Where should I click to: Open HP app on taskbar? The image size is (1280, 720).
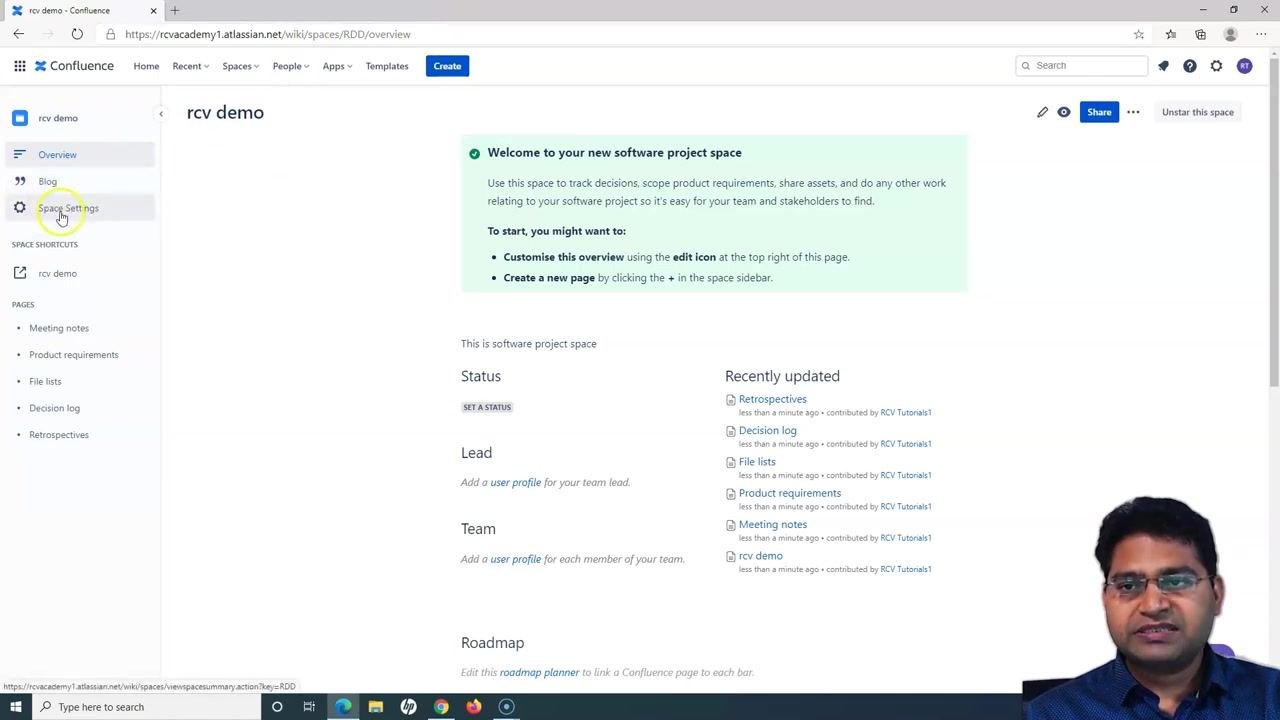coord(408,707)
